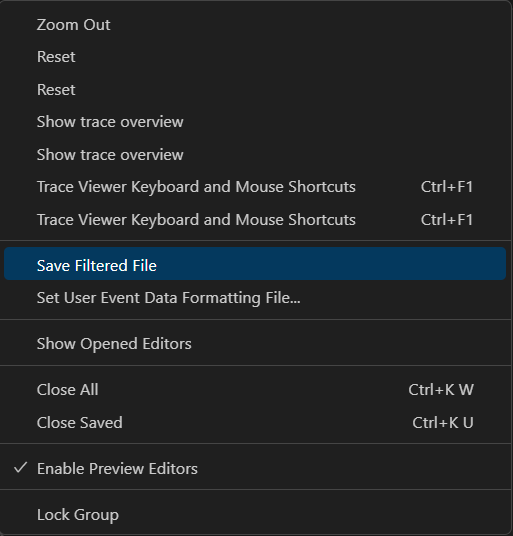Screen dimensions: 513x536
Task: Select the Close Saved menu item
Action: 255,423
